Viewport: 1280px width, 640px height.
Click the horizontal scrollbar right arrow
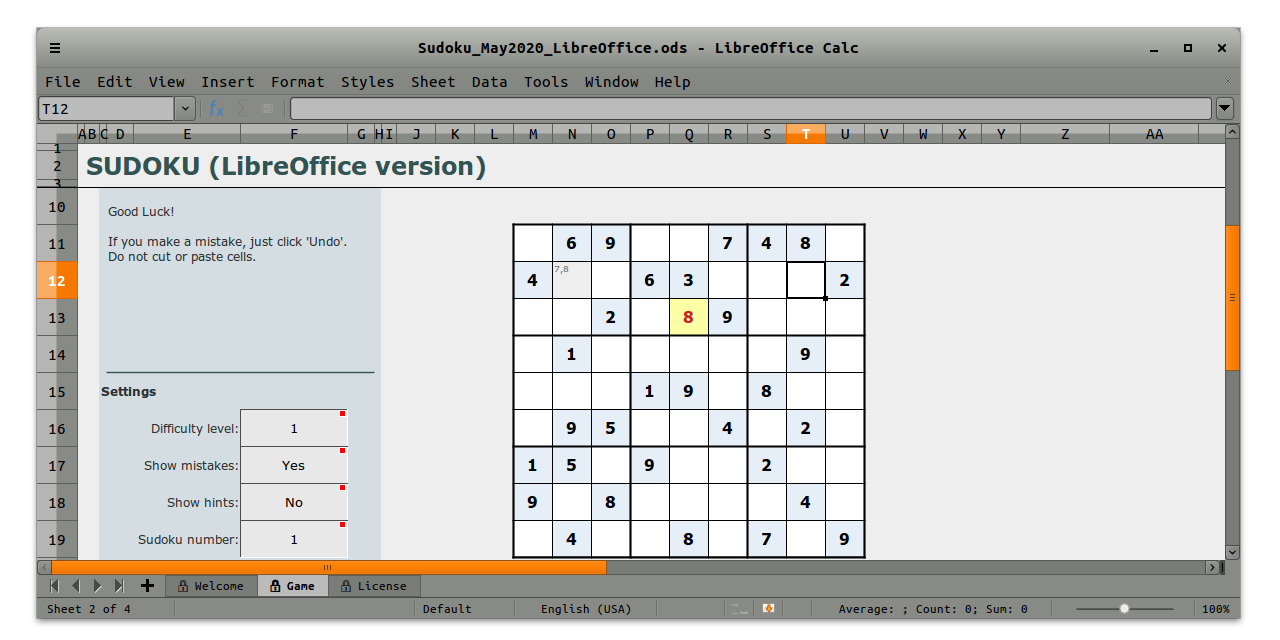click(1212, 567)
